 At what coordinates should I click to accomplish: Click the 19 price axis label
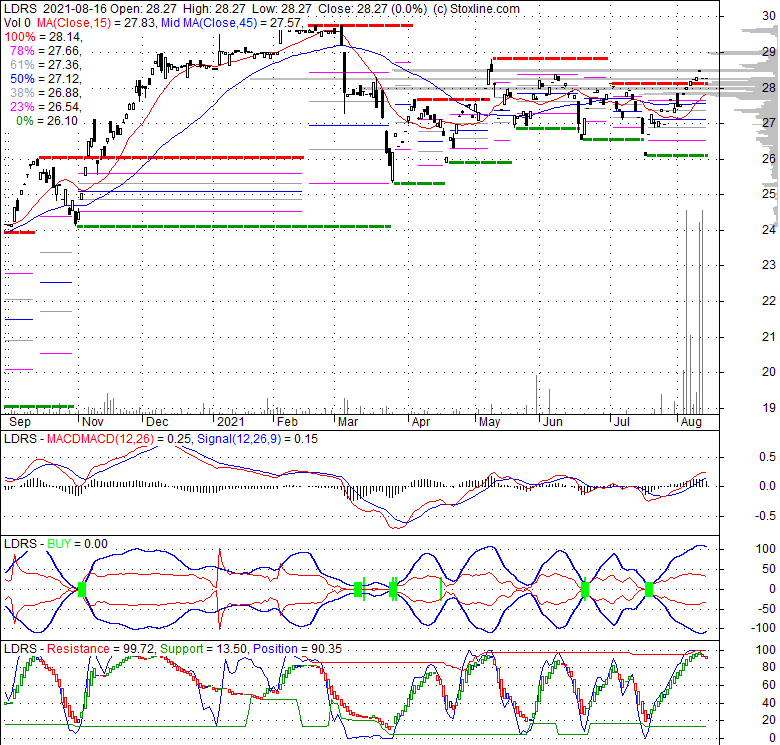coord(769,408)
